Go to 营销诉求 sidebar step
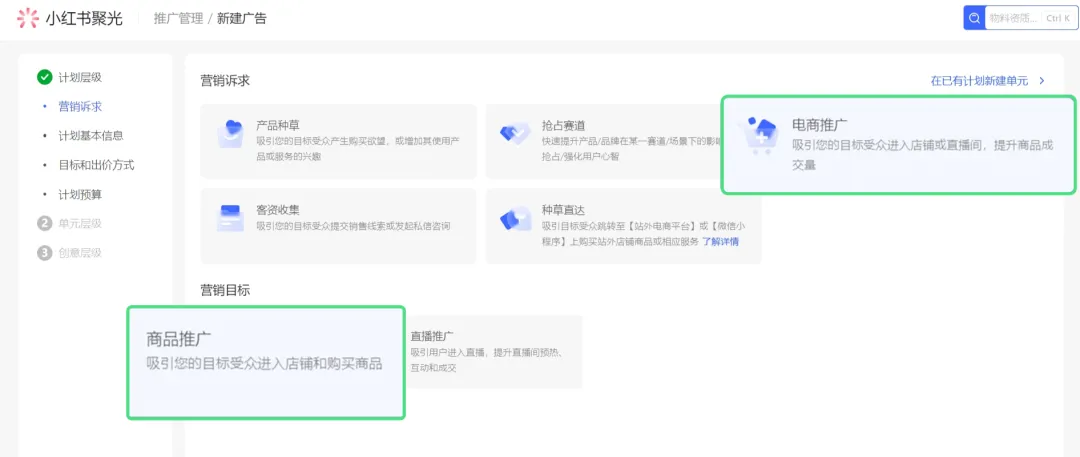The height and width of the screenshot is (457, 1080). click(80, 107)
